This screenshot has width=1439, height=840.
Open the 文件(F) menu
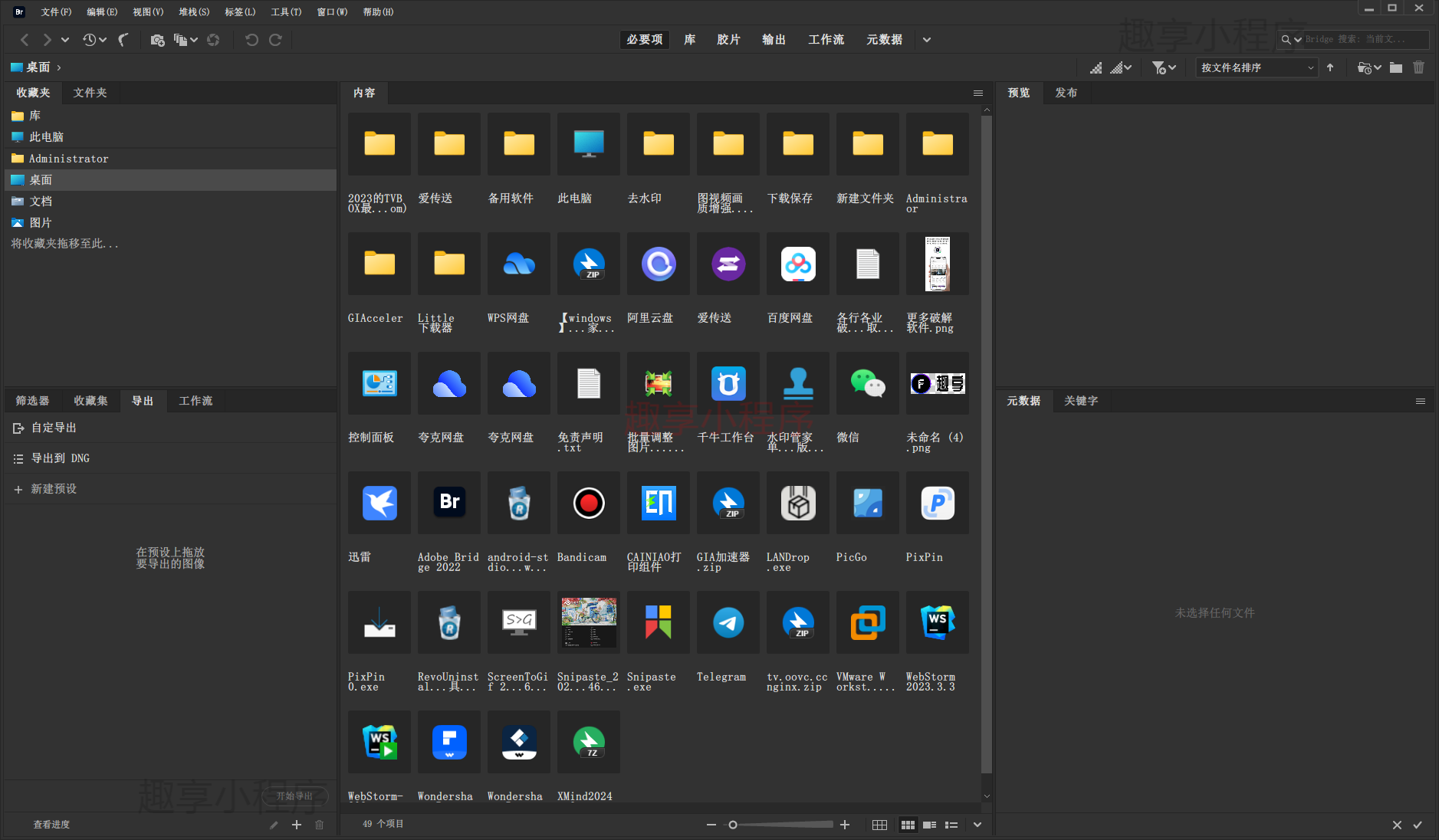click(56, 11)
